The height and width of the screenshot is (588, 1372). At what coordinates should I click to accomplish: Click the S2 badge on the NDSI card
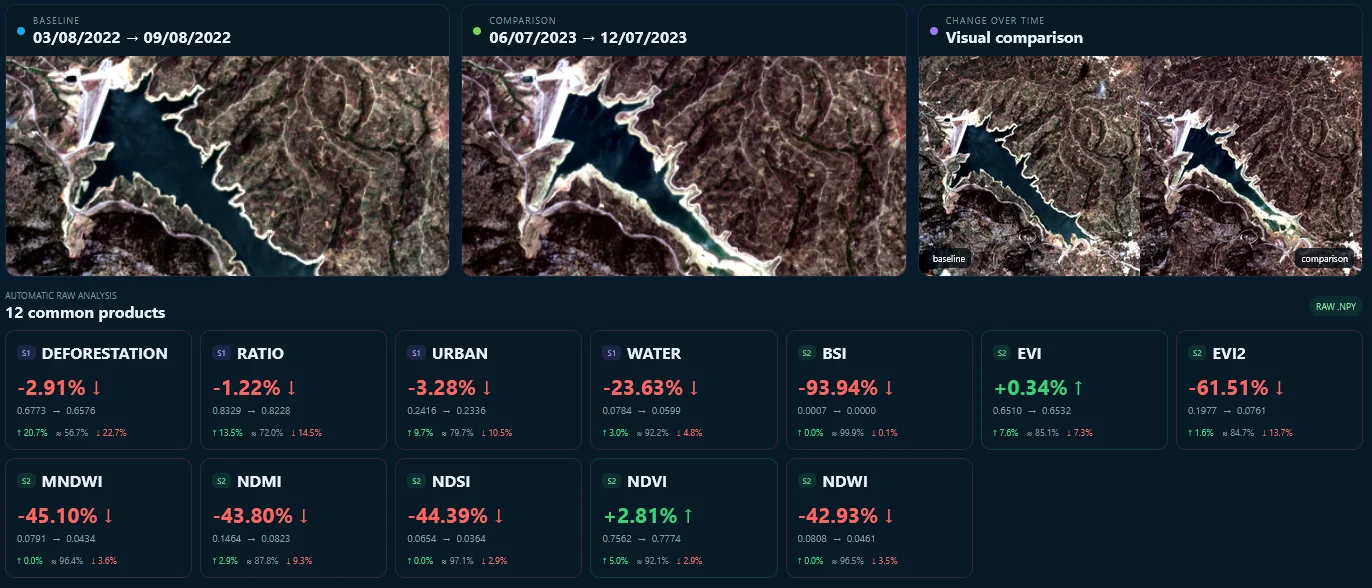(x=417, y=481)
